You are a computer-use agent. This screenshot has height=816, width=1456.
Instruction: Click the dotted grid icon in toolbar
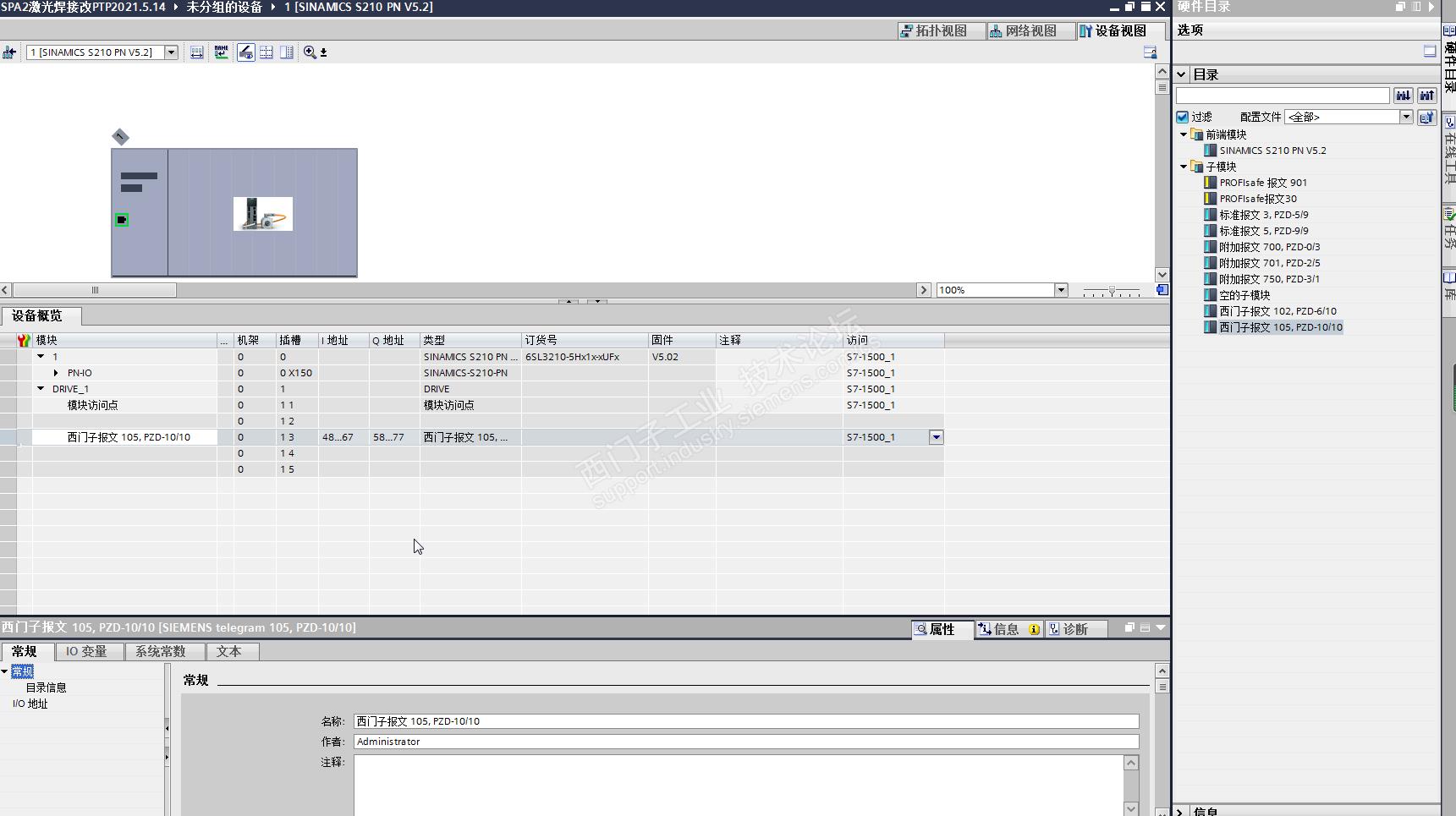[x=266, y=52]
